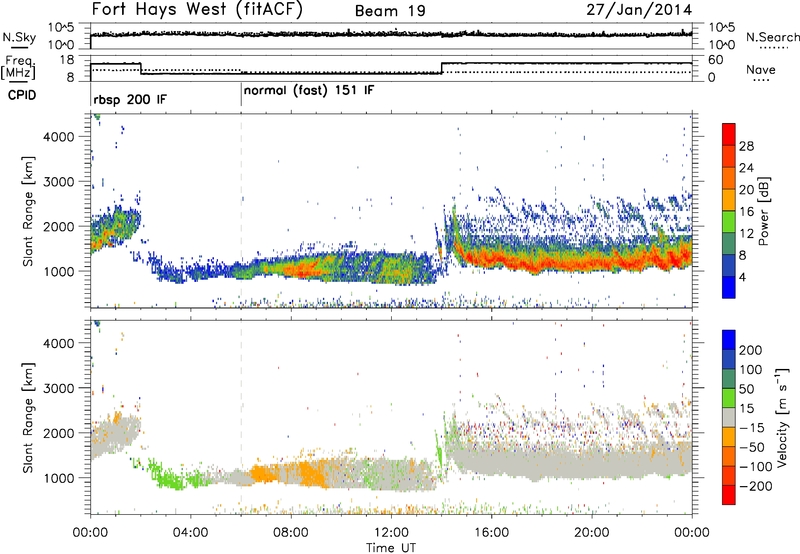Click the '18' tick on the frequency axis
Viewport: 800px width, 554px height.
(x=67, y=60)
